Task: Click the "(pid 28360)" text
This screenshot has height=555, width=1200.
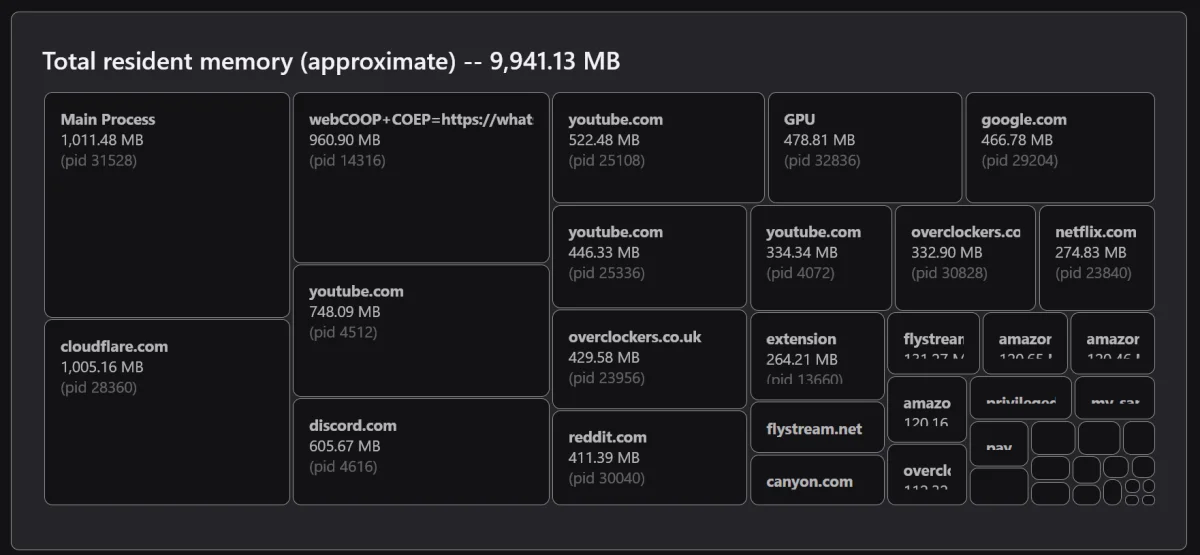Action: point(98,387)
